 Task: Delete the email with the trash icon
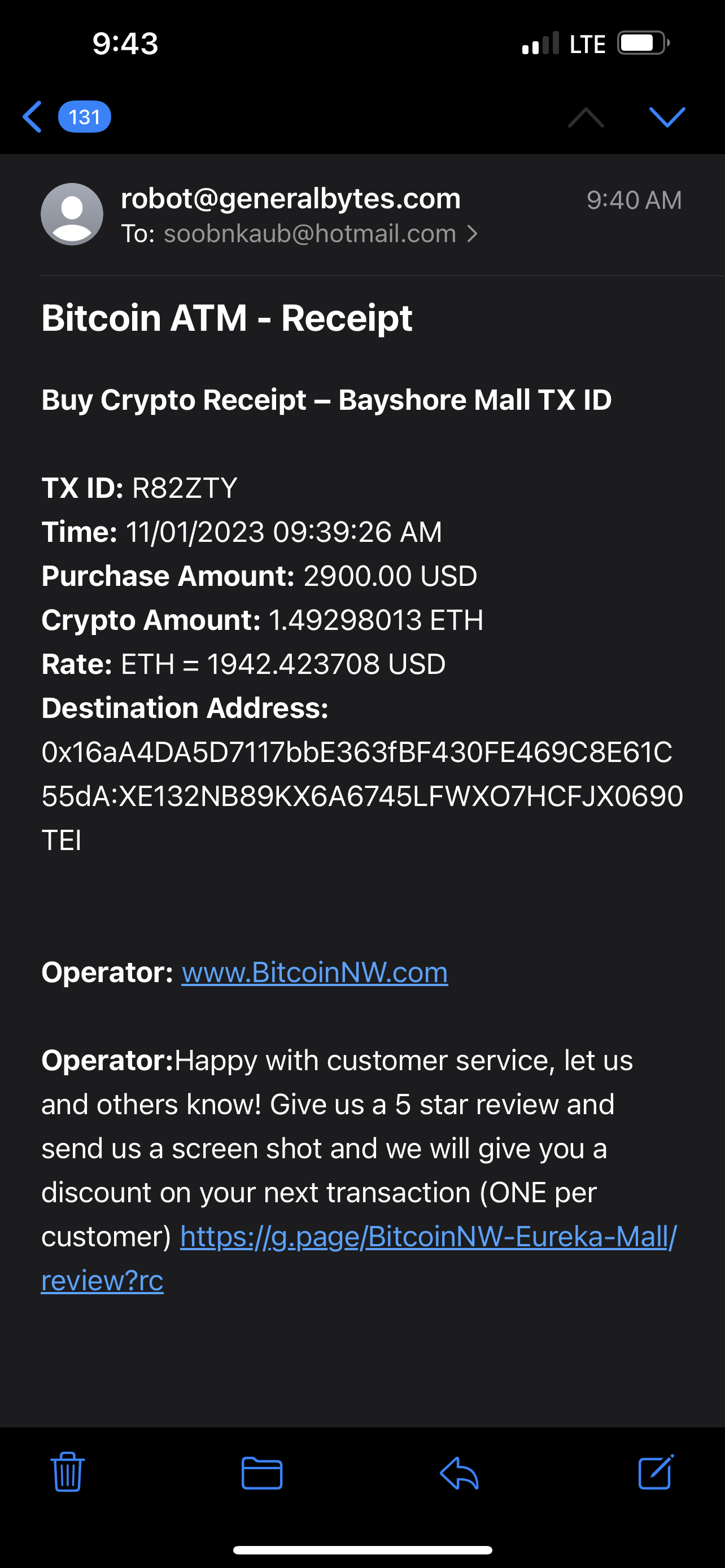coord(68,1472)
